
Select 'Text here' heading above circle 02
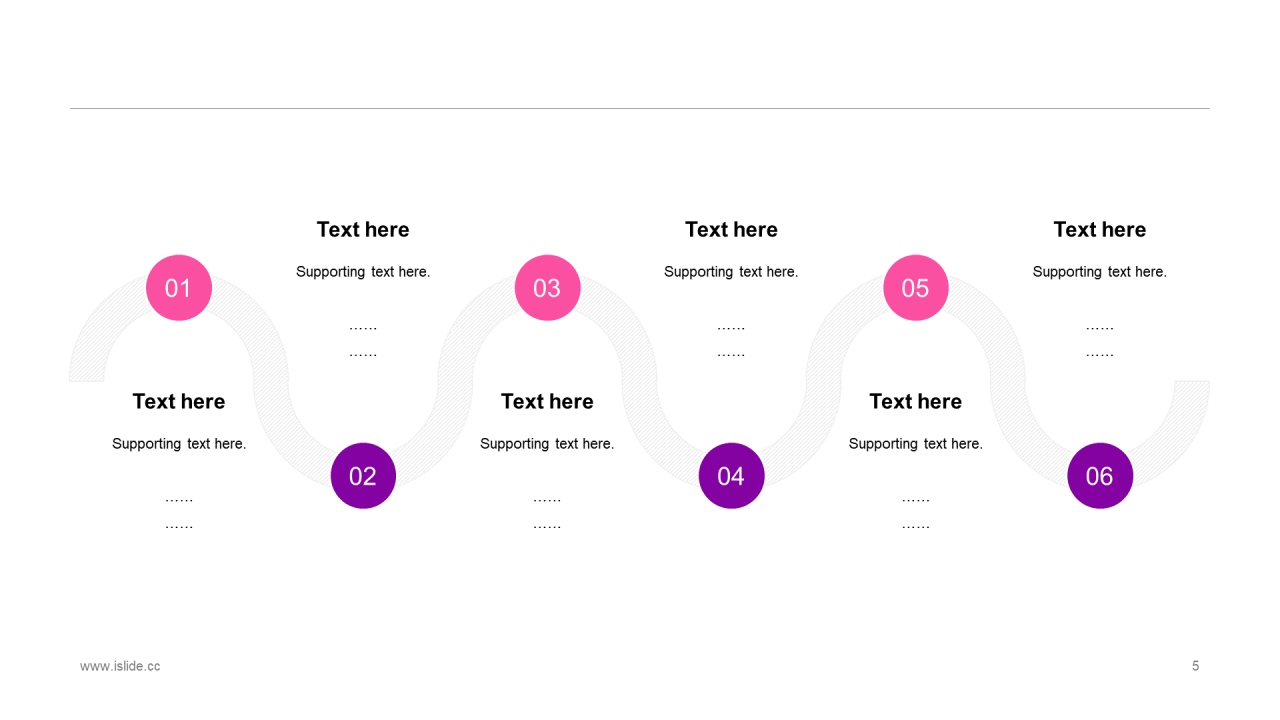pos(363,229)
